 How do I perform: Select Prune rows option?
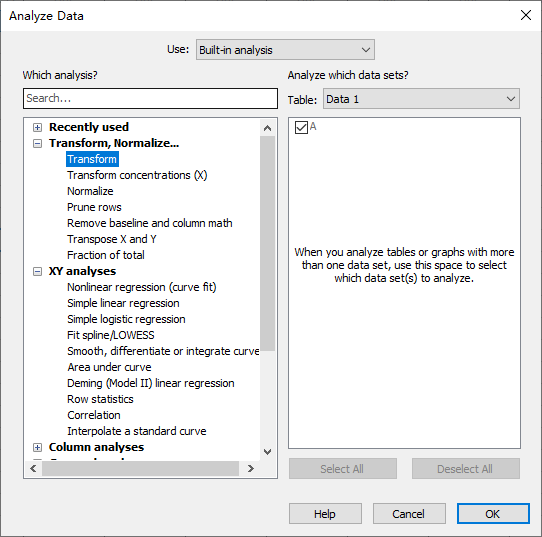click(94, 207)
